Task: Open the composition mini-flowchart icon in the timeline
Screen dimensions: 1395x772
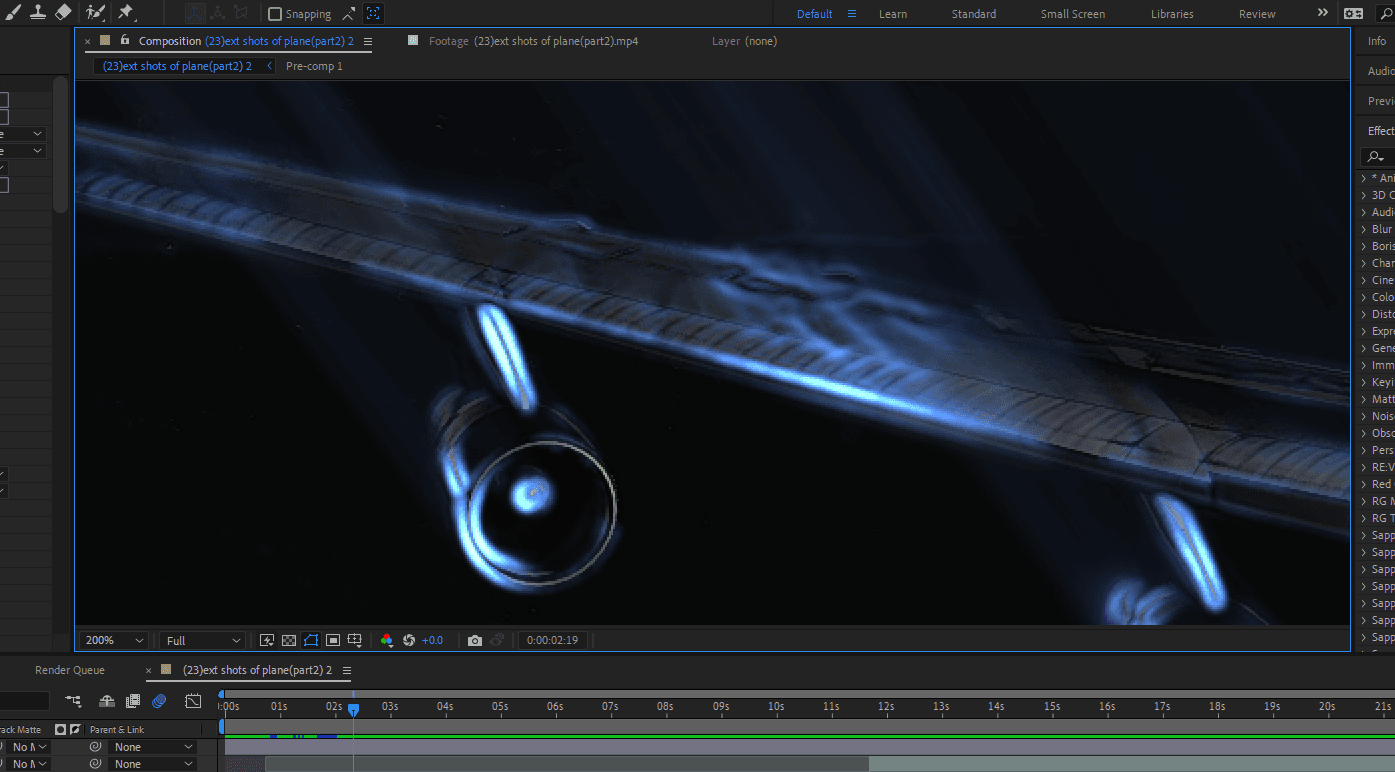Action: pyautogui.click(x=73, y=701)
